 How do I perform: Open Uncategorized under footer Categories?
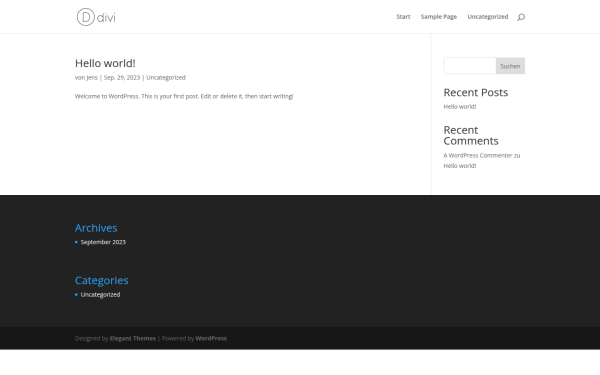pyautogui.click(x=100, y=295)
